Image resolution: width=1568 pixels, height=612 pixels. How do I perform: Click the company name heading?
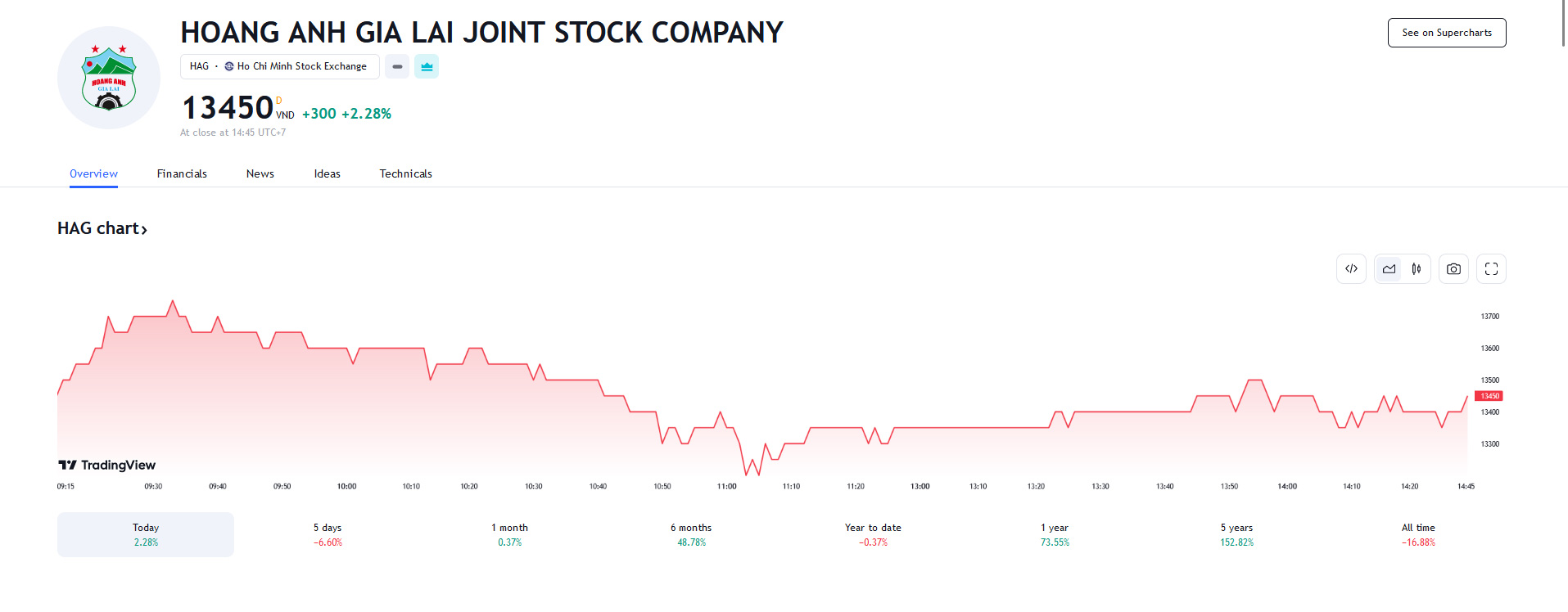tap(481, 33)
